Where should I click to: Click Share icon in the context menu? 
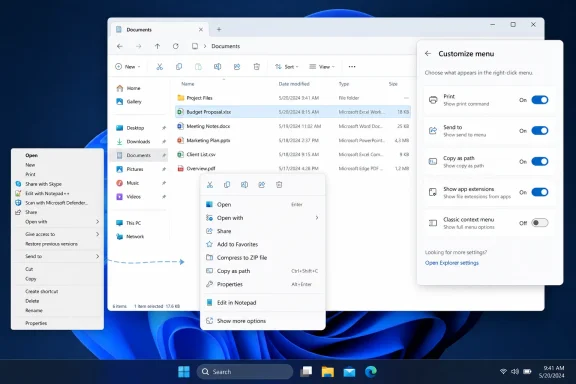262,185
